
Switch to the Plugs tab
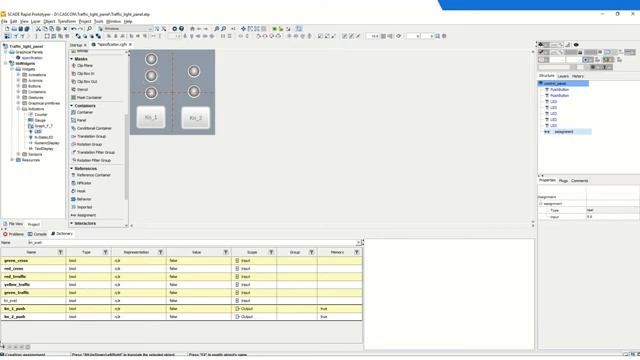pos(563,181)
